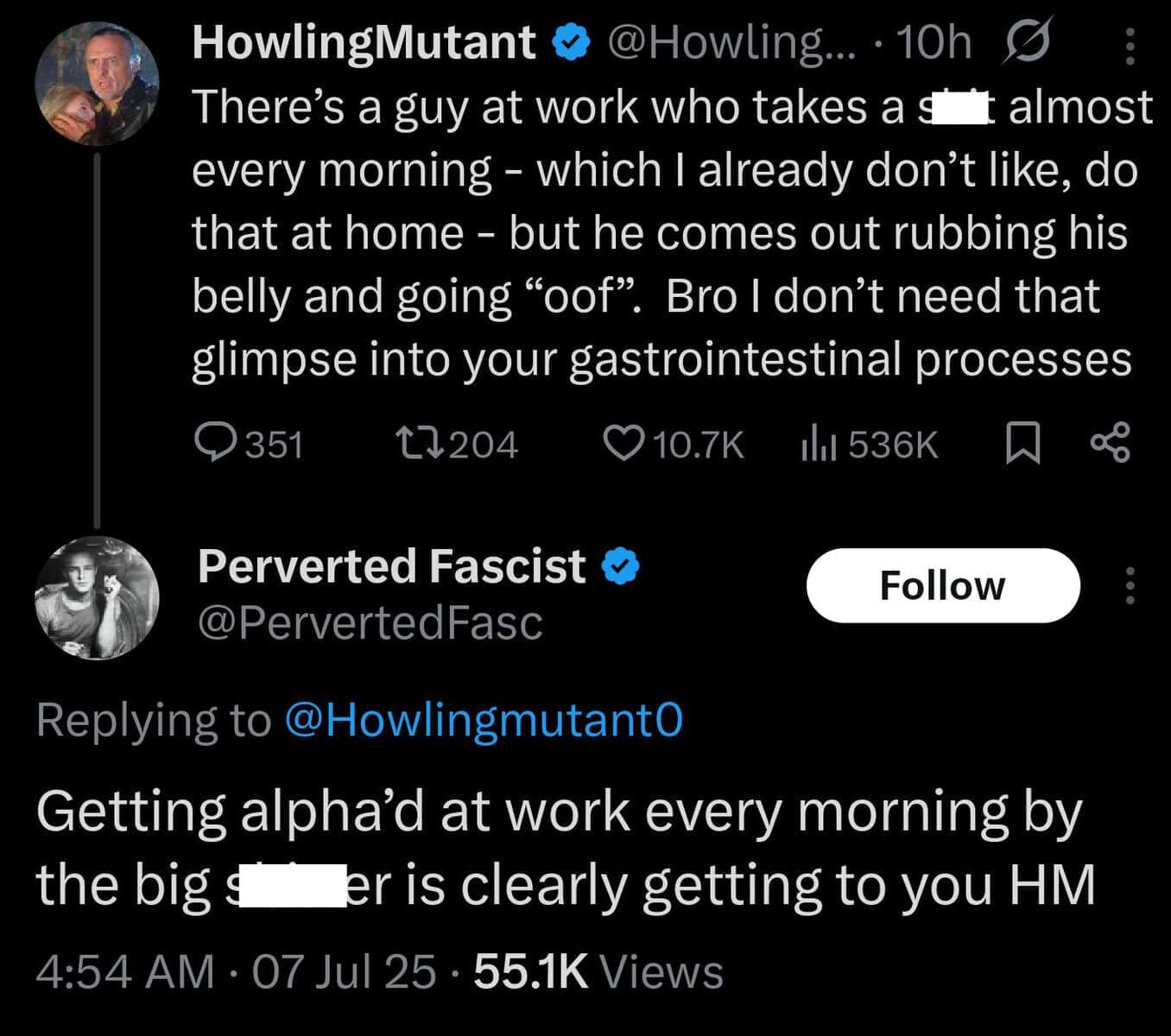
Task: Bookmark the HowlingMutant tweet
Action: coord(1024,444)
